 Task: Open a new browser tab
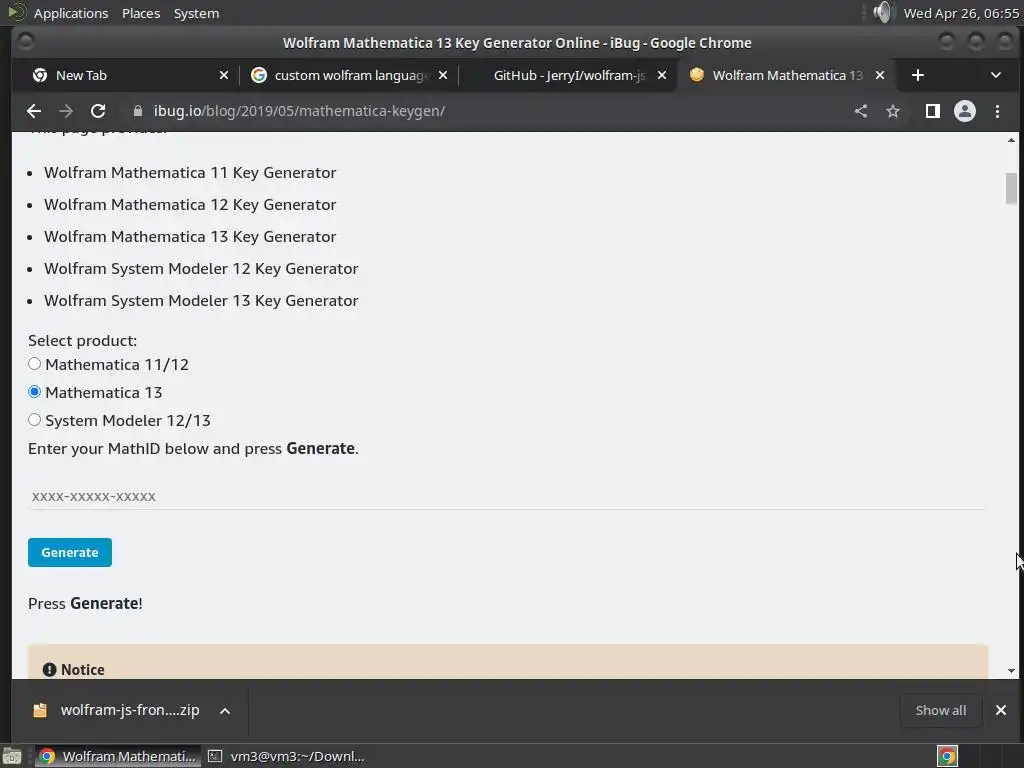918,75
